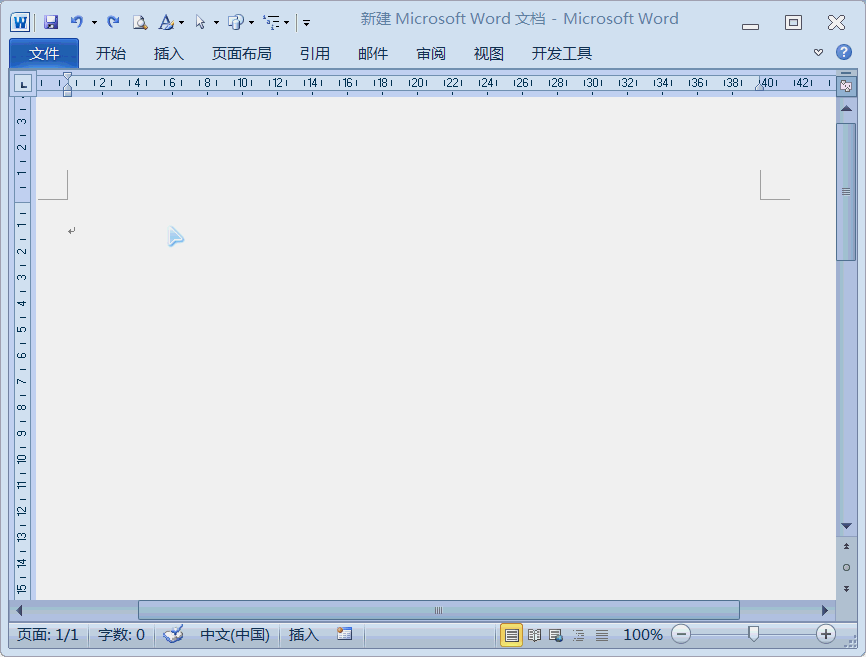The image size is (866, 657).
Task: Click the Save icon on Quick Access Toolbar
Action: pos(52,21)
